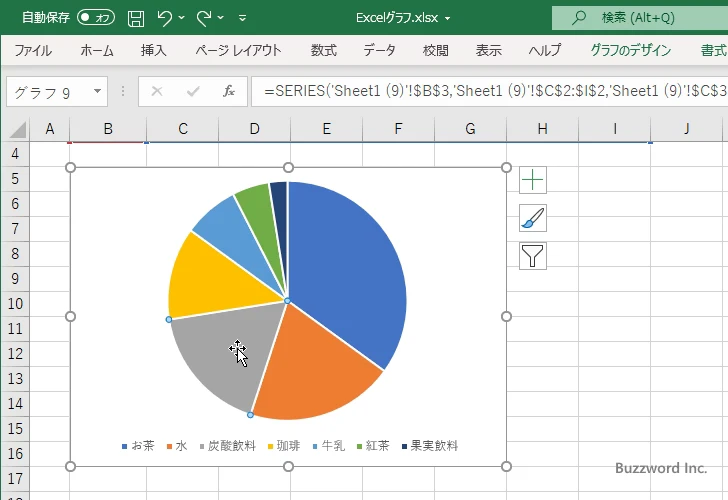Open the Name Box dropdown arrow
The image size is (728, 500).
(x=97, y=91)
